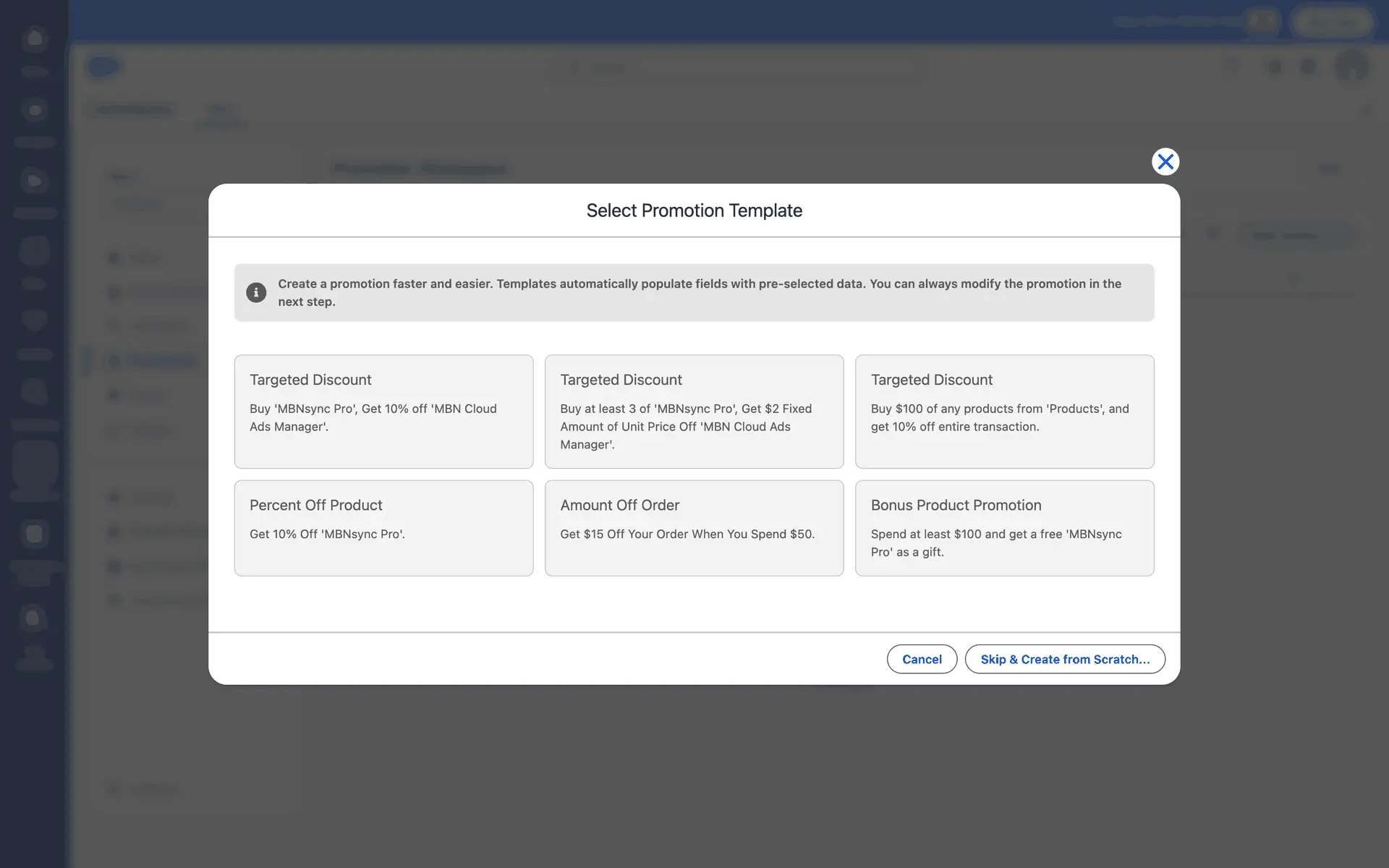Click third icon in dark left sidebar
The height and width of the screenshot is (868, 1389).
click(34, 180)
